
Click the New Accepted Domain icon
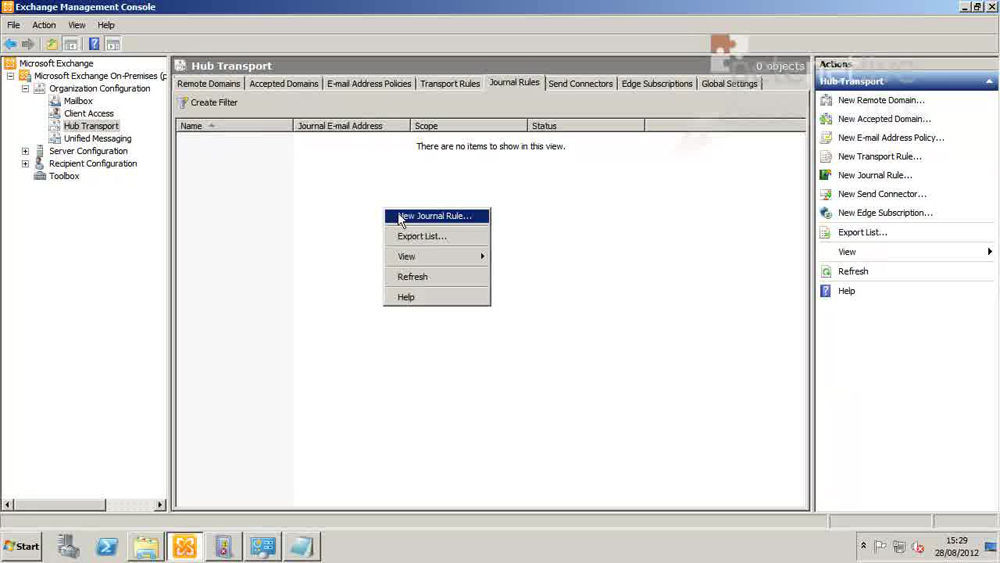coord(826,119)
